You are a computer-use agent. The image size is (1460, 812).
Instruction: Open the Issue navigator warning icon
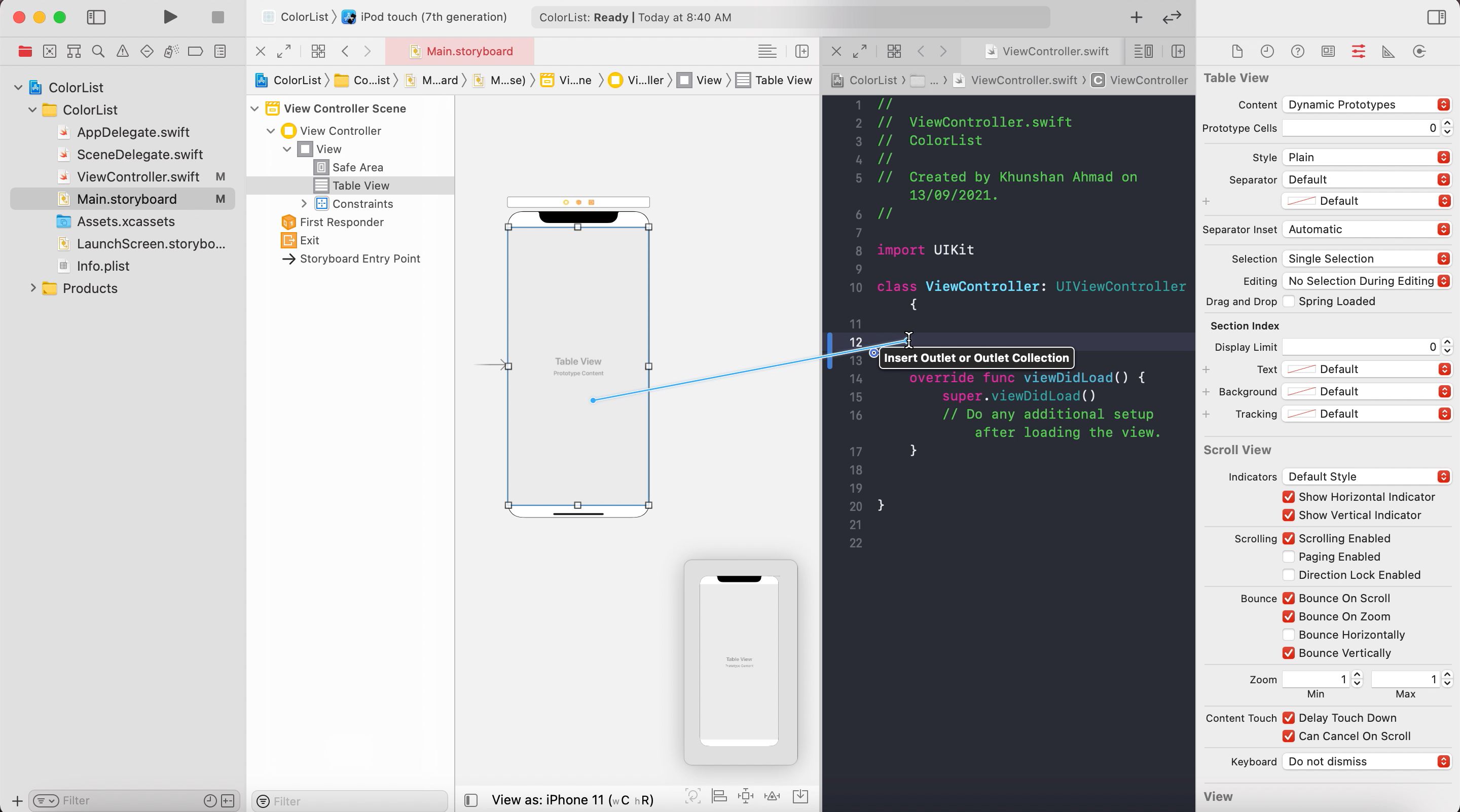(122, 52)
